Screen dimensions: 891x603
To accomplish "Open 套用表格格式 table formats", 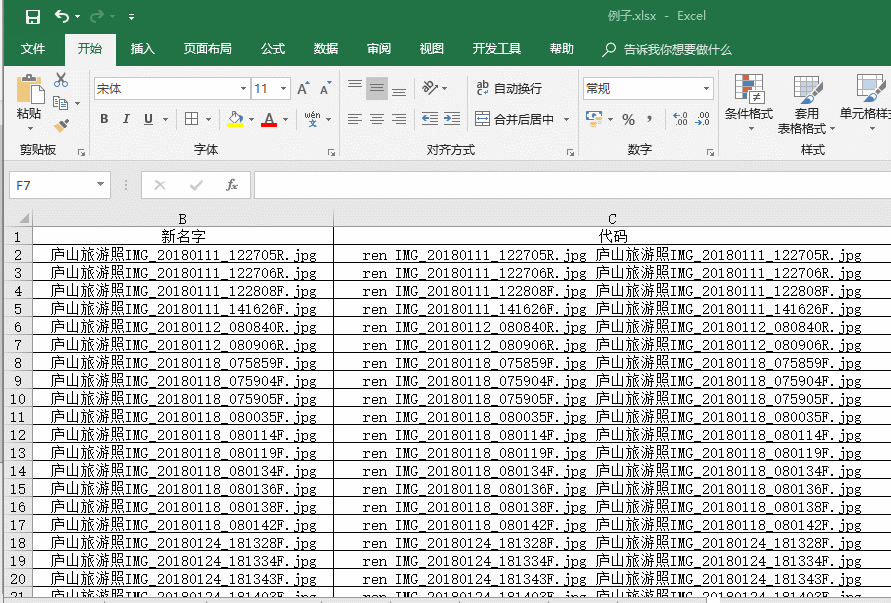I will coord(806,105).
